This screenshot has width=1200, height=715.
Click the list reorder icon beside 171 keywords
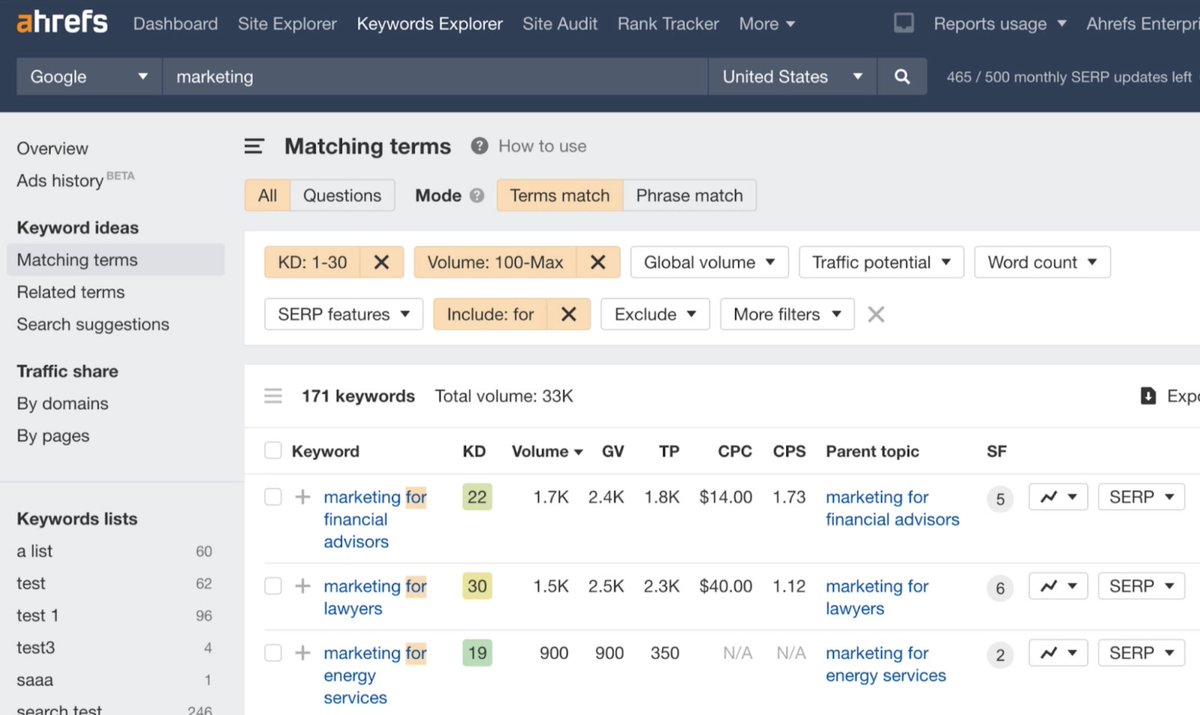(x=273, y=395)
